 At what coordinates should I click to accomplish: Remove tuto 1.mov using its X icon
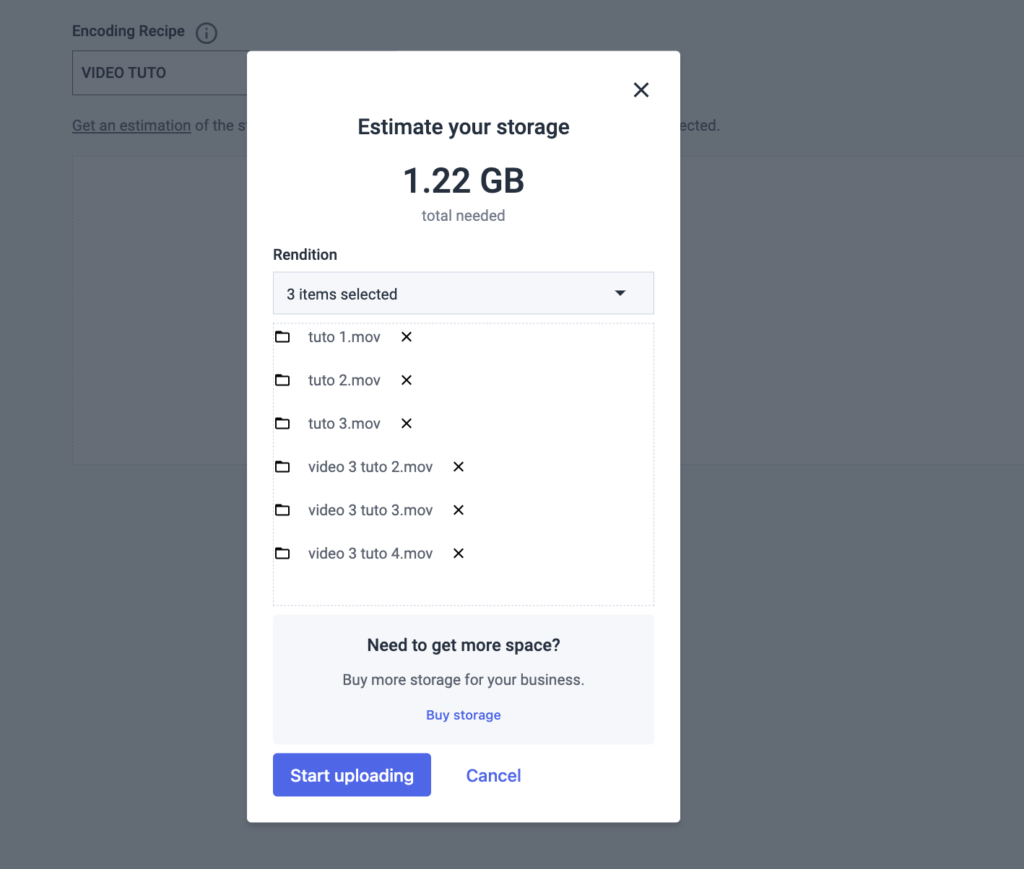[x=405, y=337]
